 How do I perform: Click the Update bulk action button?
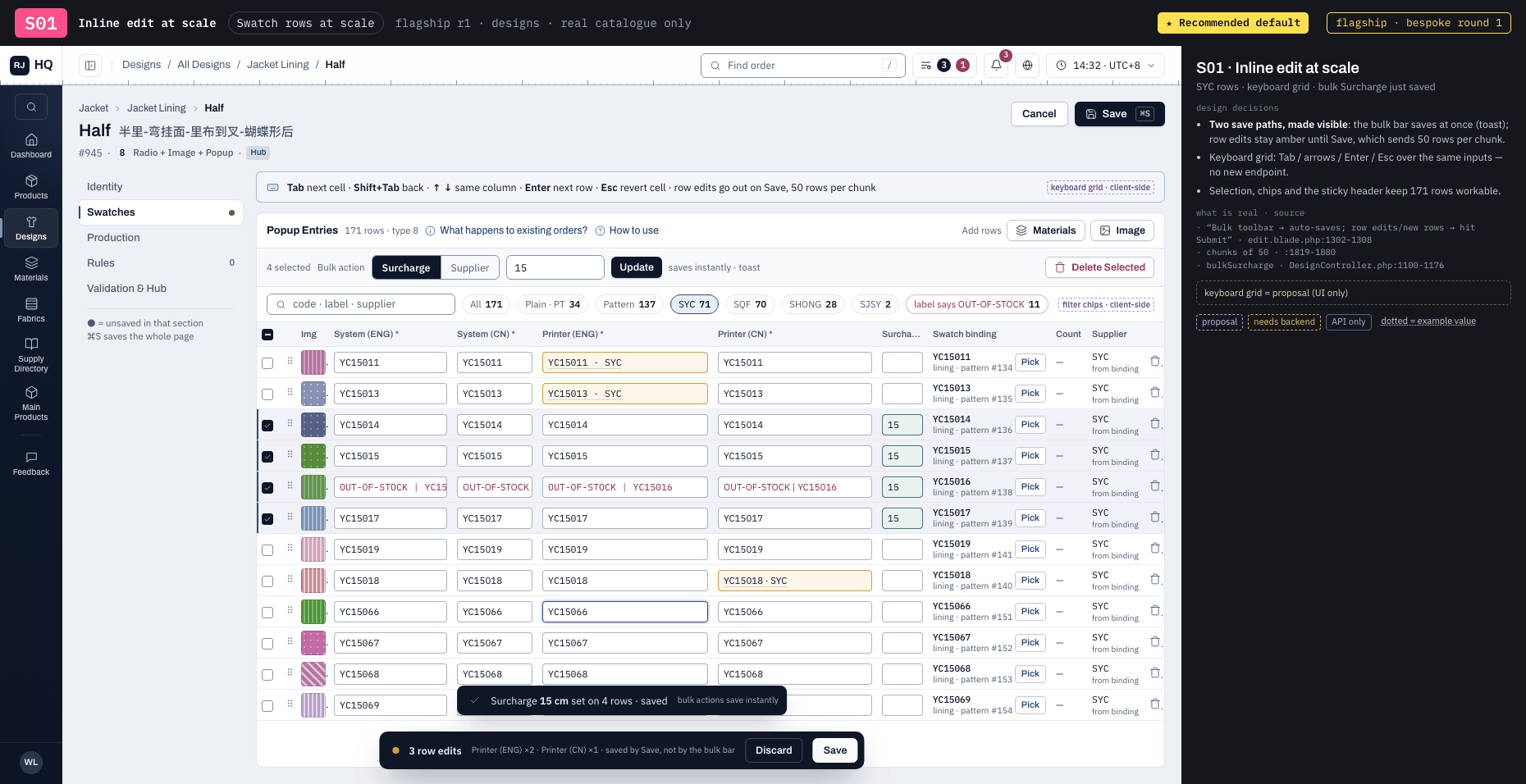pos(637,267)
